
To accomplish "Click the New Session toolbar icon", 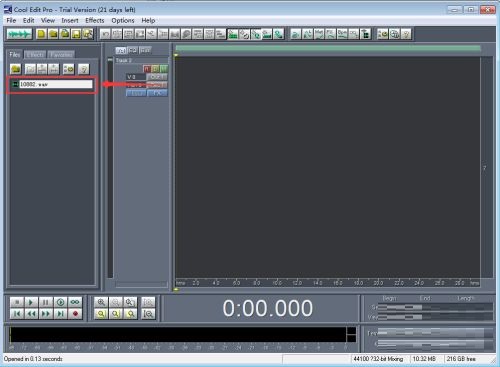I will coord(41,34).
